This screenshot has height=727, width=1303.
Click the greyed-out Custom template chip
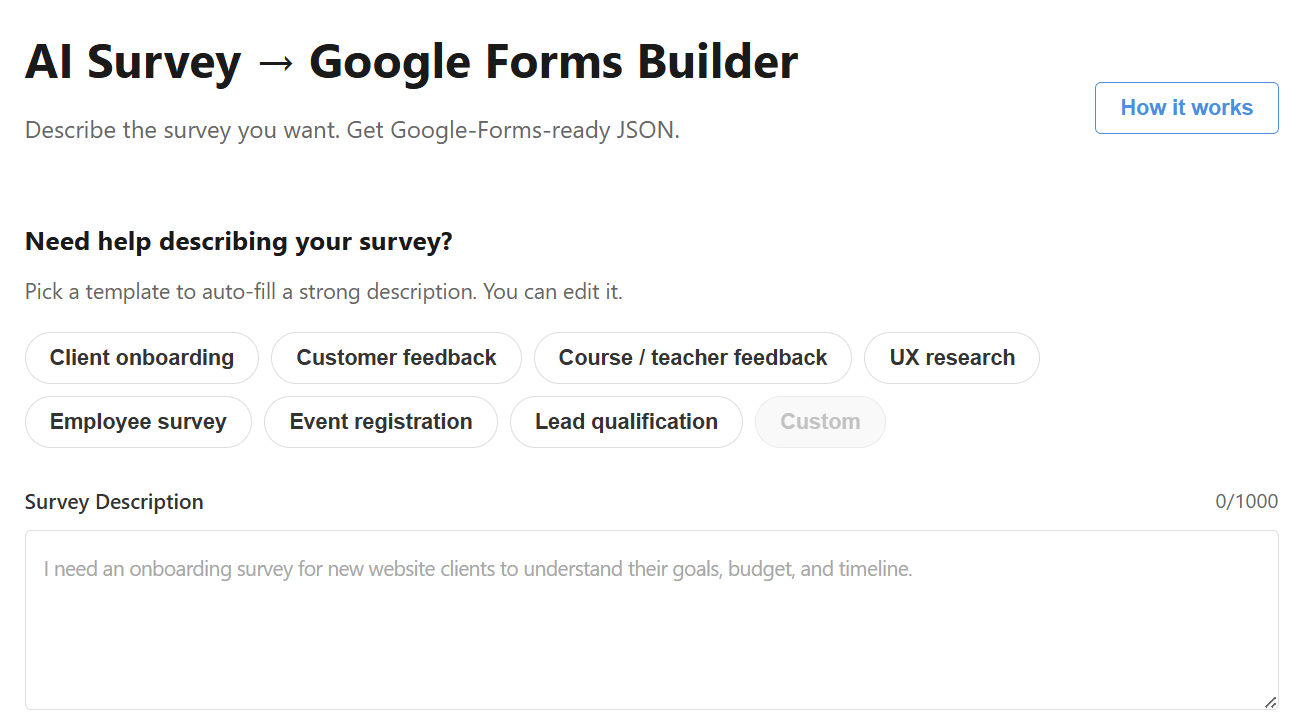820,421
